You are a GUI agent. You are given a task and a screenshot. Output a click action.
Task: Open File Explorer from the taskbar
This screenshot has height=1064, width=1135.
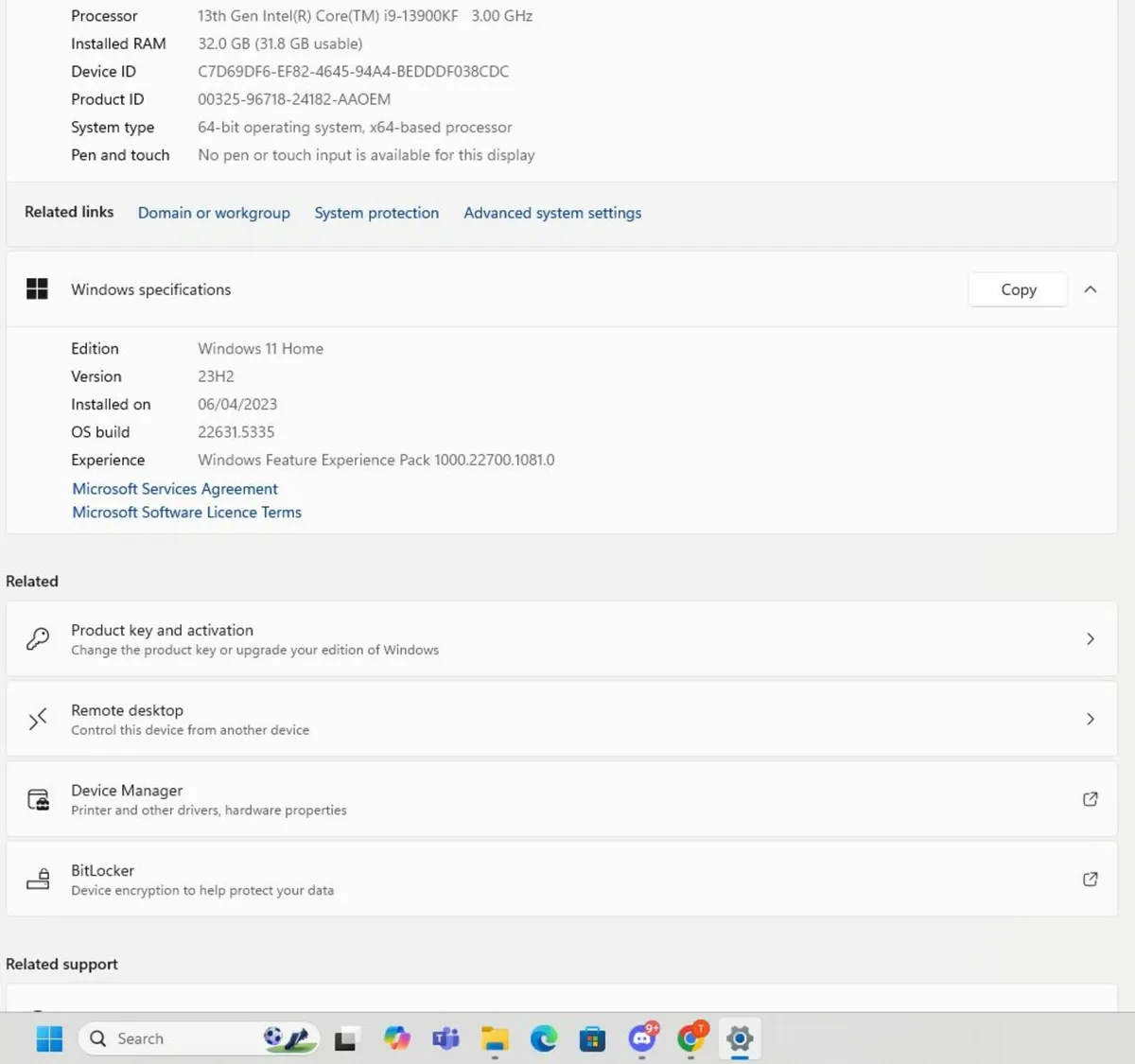pos(495,1039)
